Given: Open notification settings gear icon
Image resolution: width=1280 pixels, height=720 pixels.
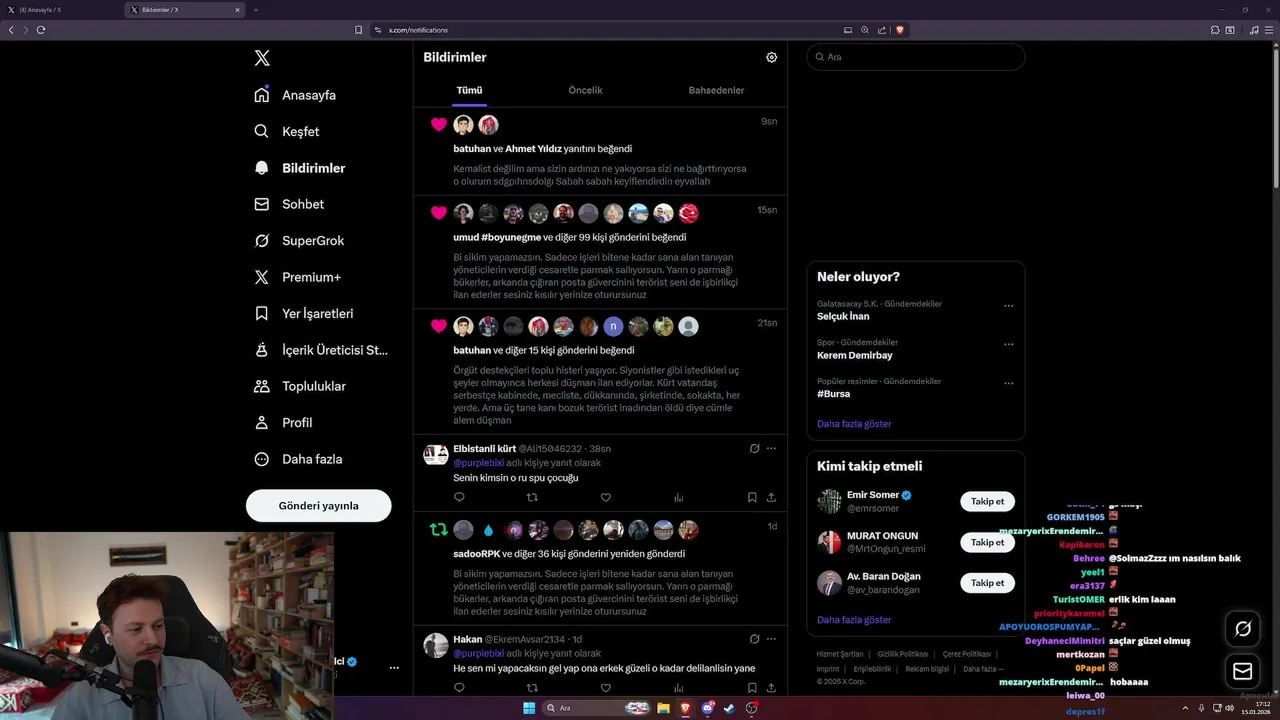Looking at the screenshot, I should (x=771, y=57).
